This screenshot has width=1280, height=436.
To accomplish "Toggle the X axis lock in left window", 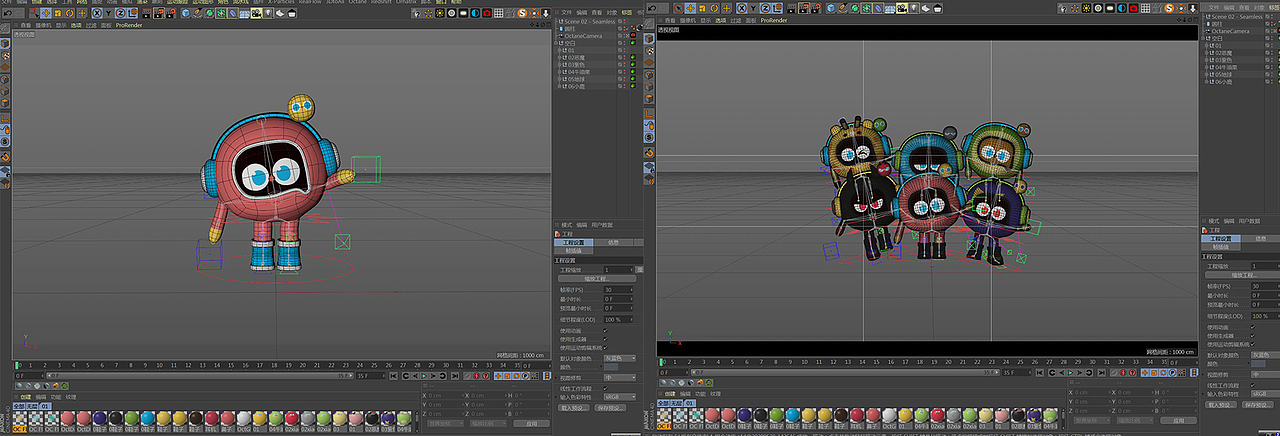I will [97, 13].
